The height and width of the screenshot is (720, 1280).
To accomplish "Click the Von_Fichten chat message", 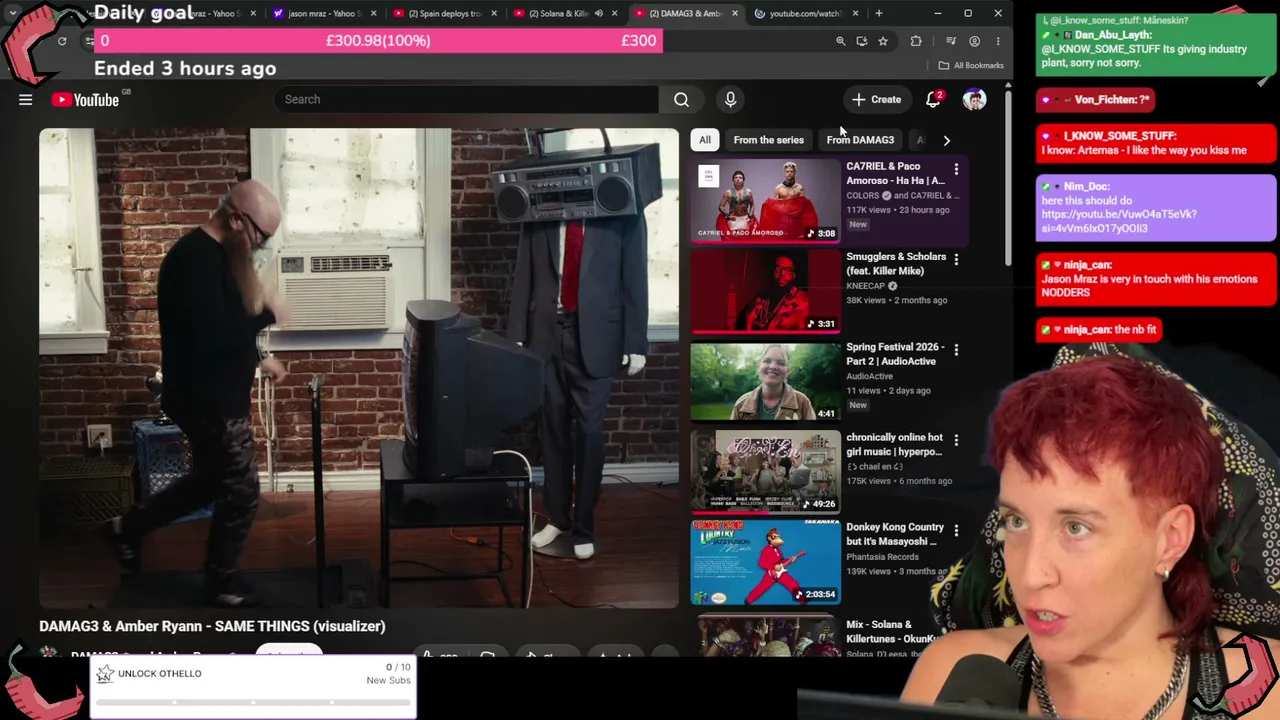I will pos(1096,100).
